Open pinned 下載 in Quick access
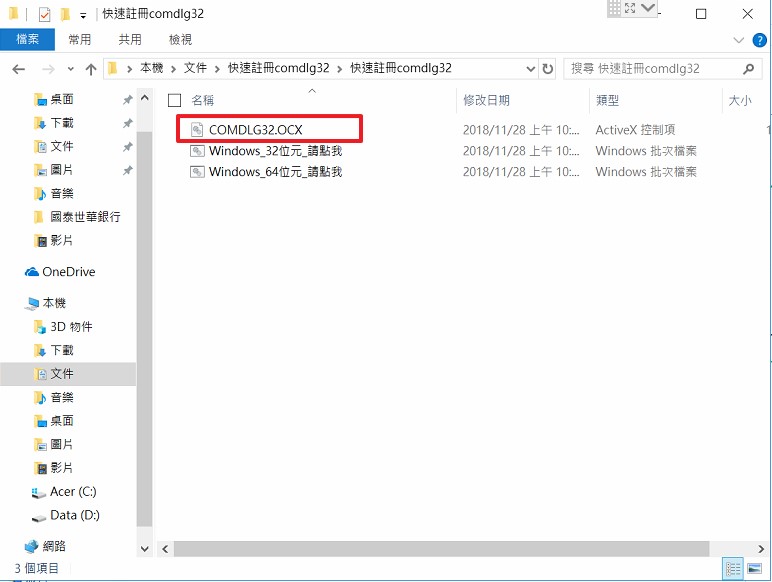Image resolution: width=772 pixels, height=582 pixels. (62, 123)
